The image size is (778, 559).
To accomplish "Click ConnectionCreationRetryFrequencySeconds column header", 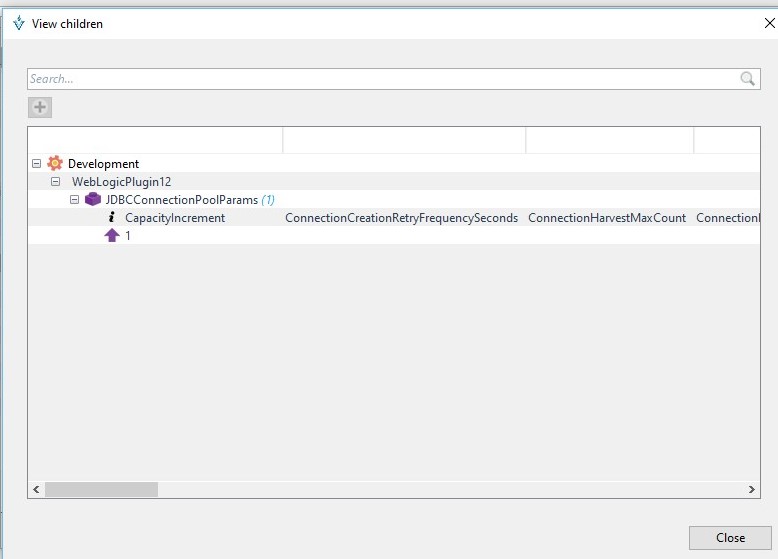I will 401,218.
